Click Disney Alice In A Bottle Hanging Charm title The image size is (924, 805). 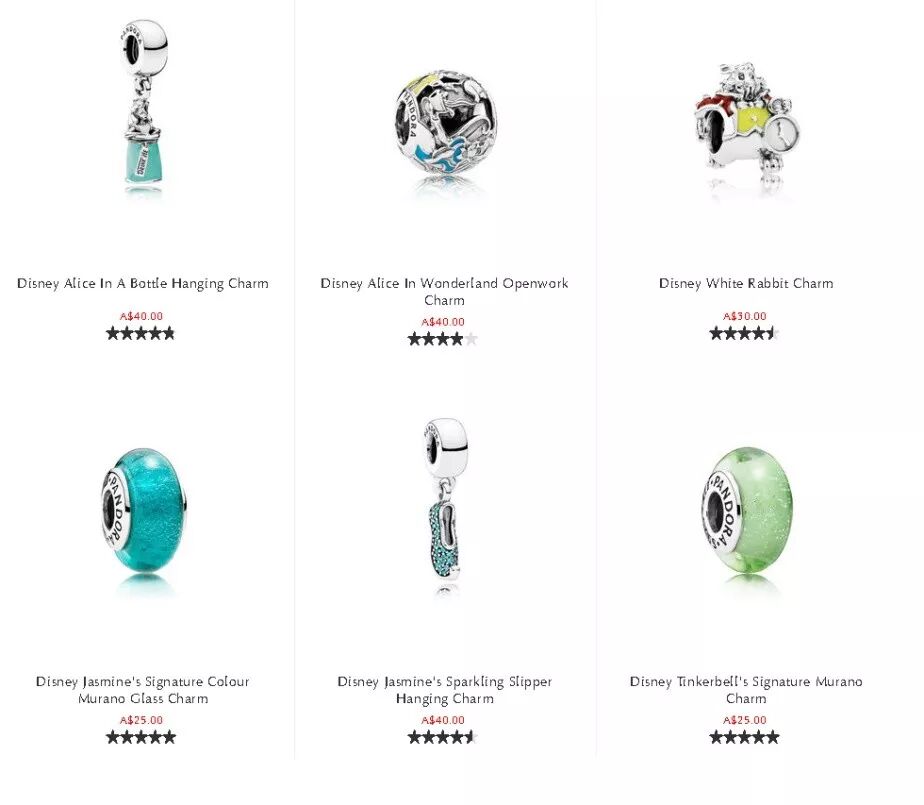(143, 284)
